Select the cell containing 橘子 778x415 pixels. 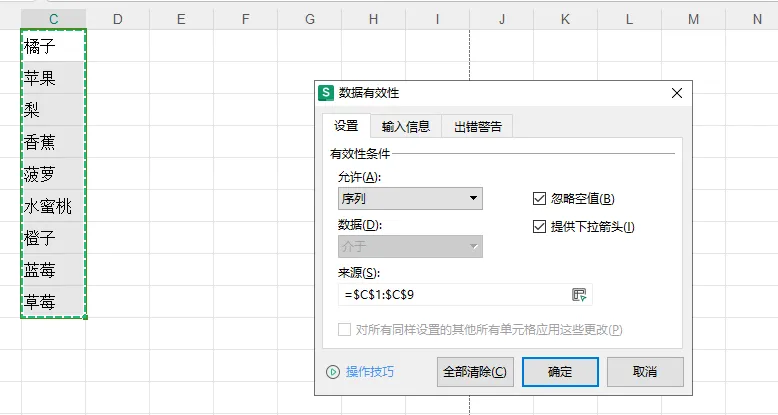tap(54, 46)
